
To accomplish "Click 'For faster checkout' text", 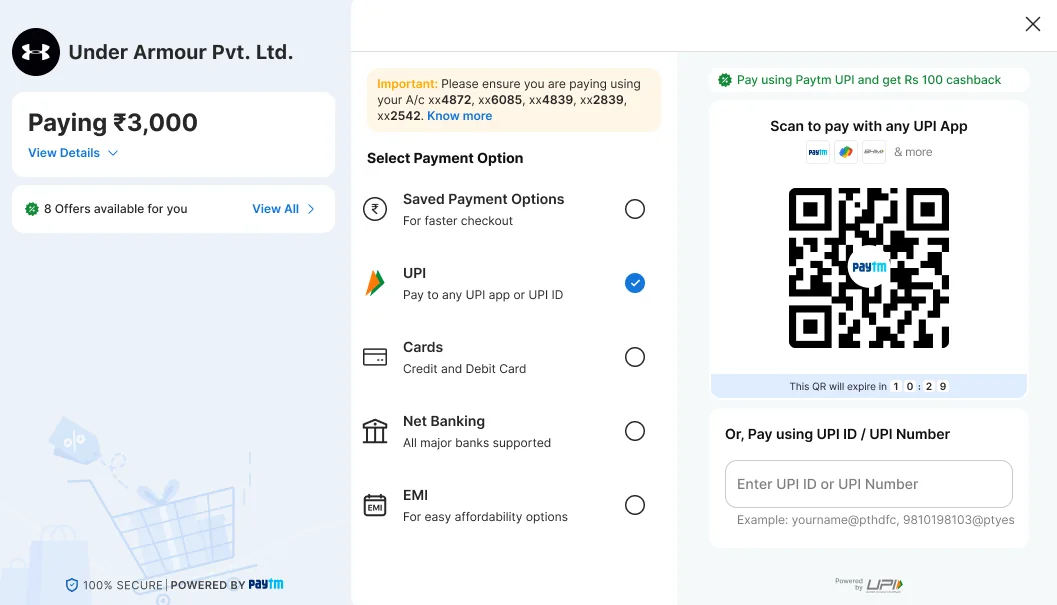I will coord(458,221).
